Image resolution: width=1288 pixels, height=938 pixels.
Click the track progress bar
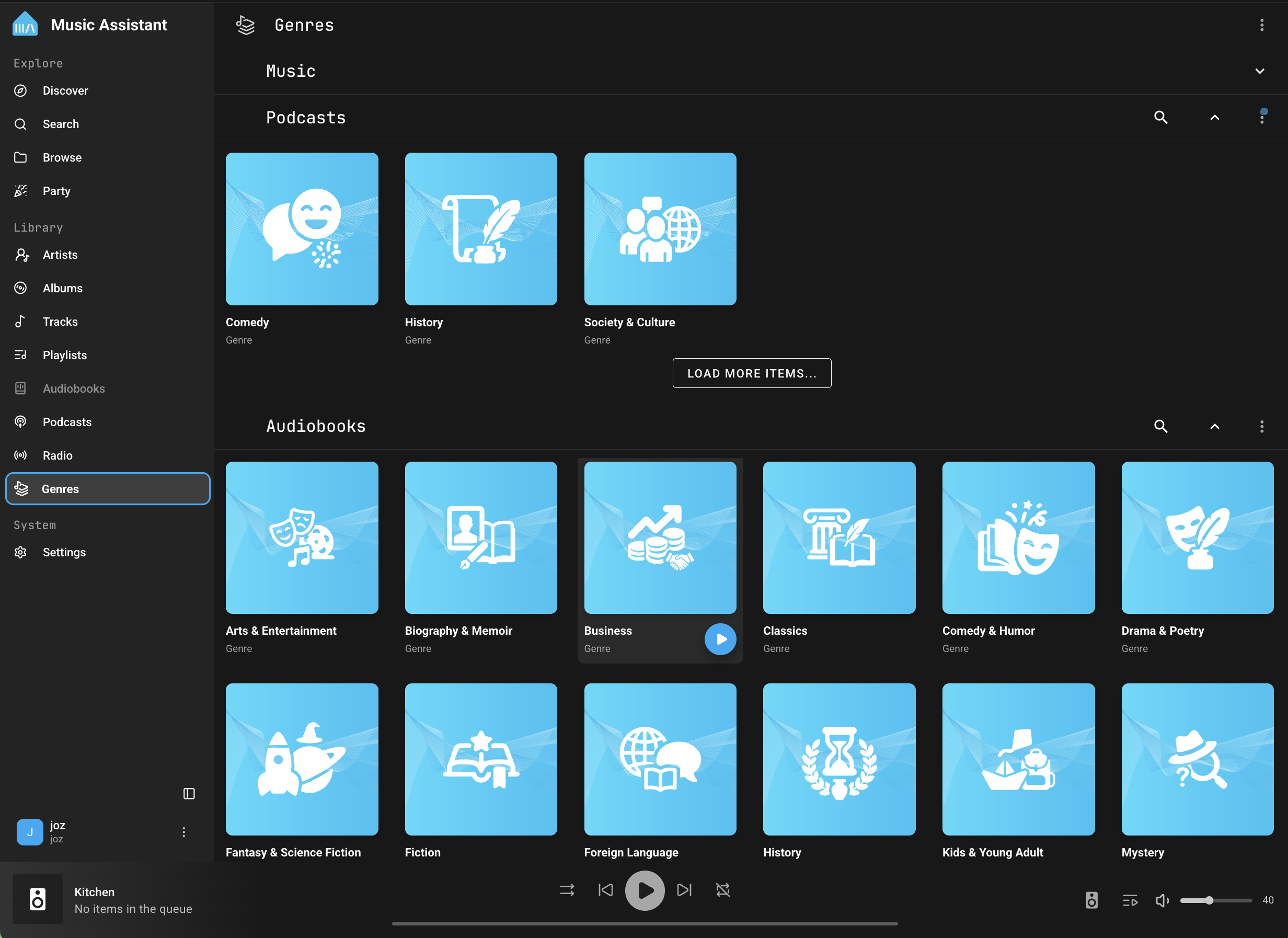point(645,924)
